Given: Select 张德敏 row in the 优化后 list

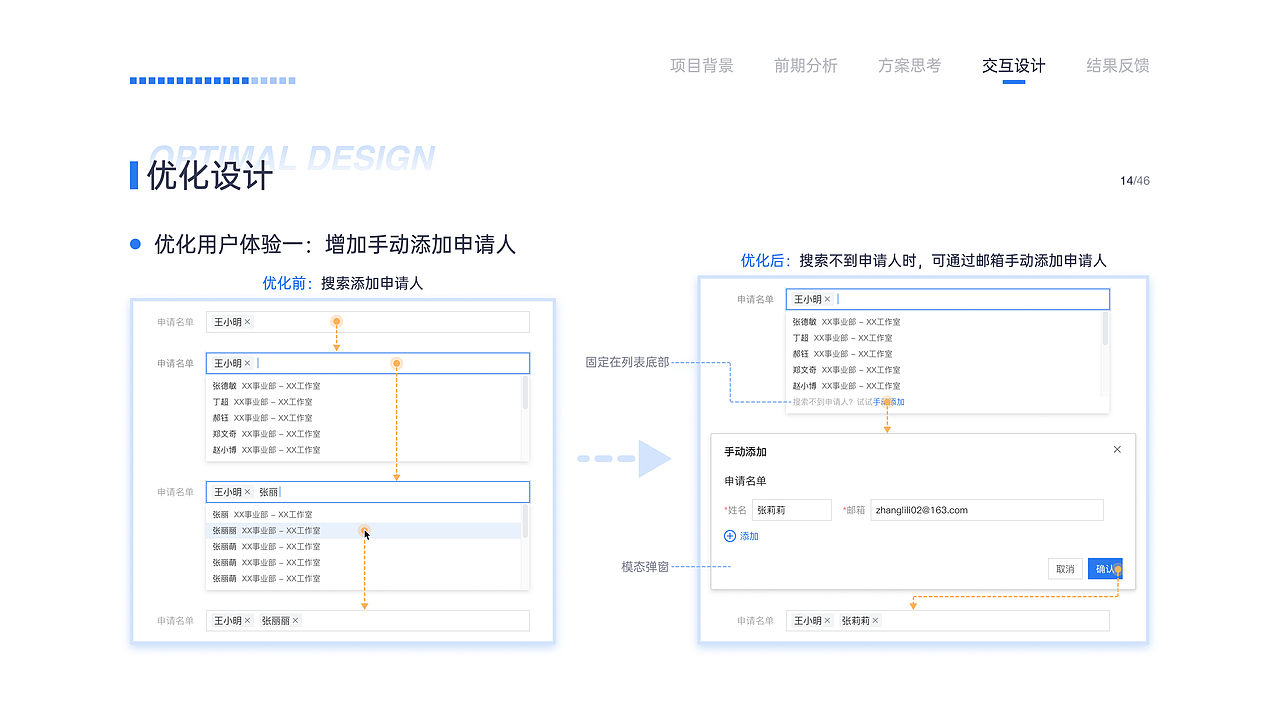Looking at the screenshot, I should [x=944, y=322].
